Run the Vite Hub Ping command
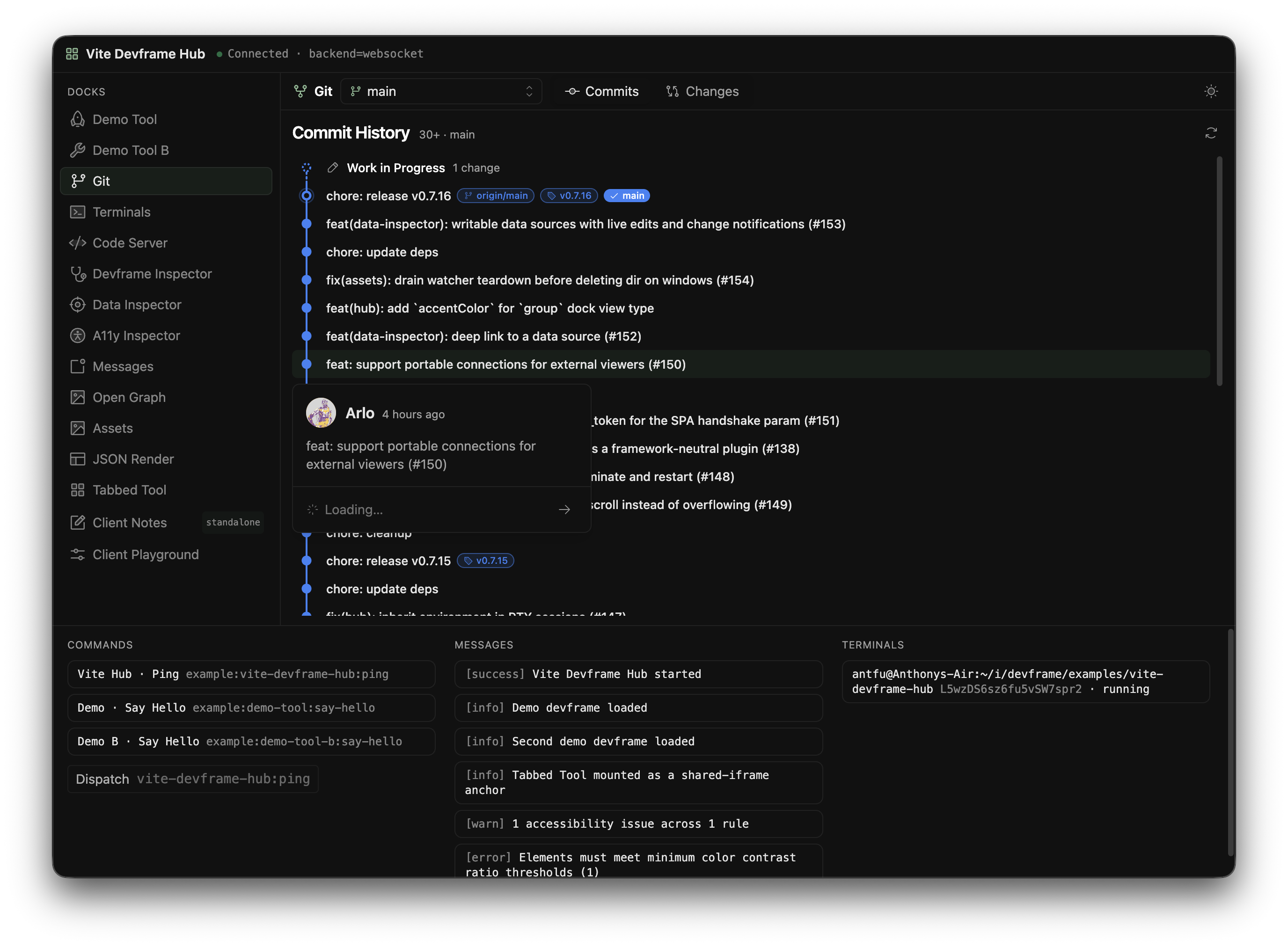This screenshot has width=1288, height=947. (x=251, y=674)
